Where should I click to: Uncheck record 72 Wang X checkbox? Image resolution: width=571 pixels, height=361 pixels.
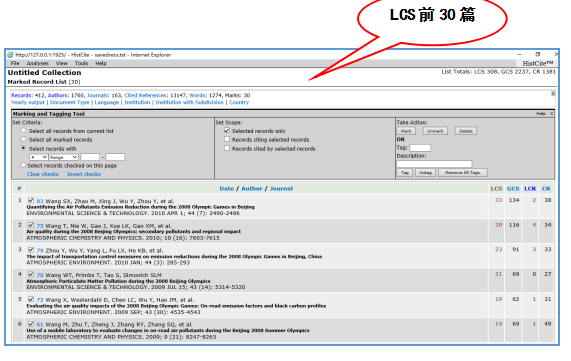[x=31, y=299]
